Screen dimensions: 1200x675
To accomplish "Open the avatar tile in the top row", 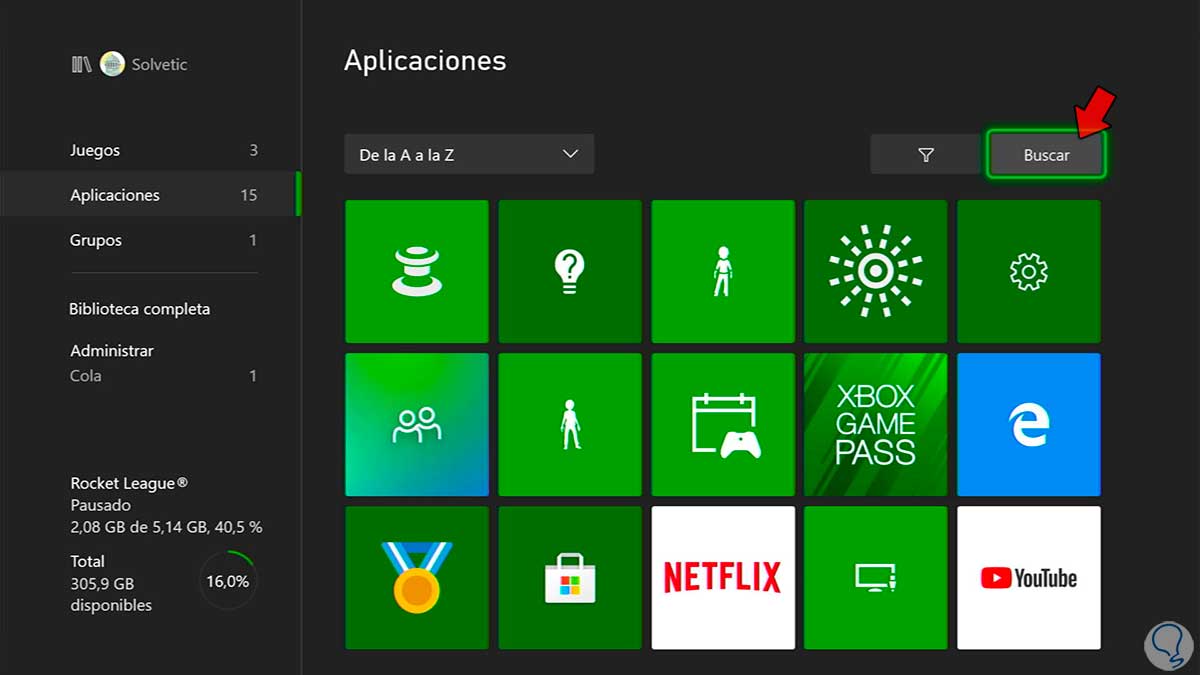I will click(723, 272).
